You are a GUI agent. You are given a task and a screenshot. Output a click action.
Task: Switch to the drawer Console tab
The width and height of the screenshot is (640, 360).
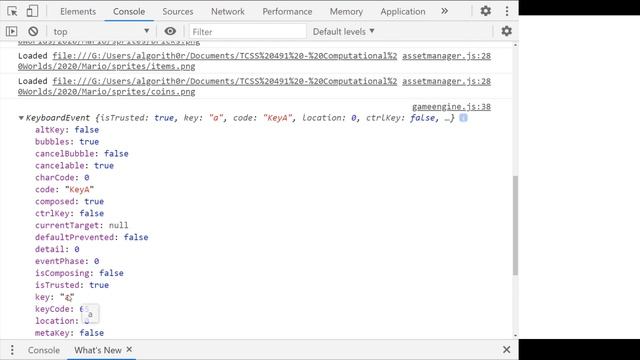coord(44,350)
